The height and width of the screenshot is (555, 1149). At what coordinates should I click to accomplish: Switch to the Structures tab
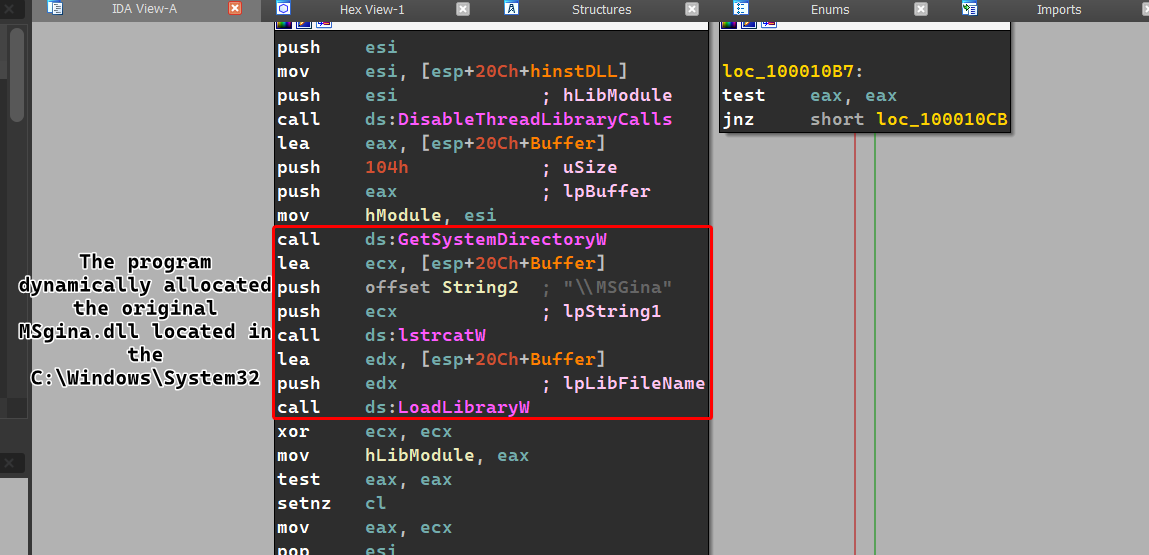[601, 10]
